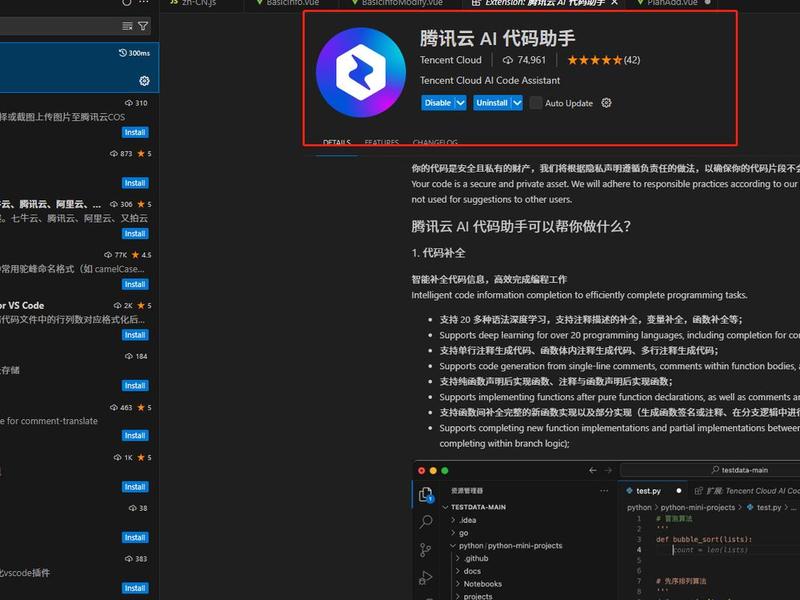Install the 'for comment-translate' extension
The height and width of the screenshot is (600, 800).
coord(135,435)
